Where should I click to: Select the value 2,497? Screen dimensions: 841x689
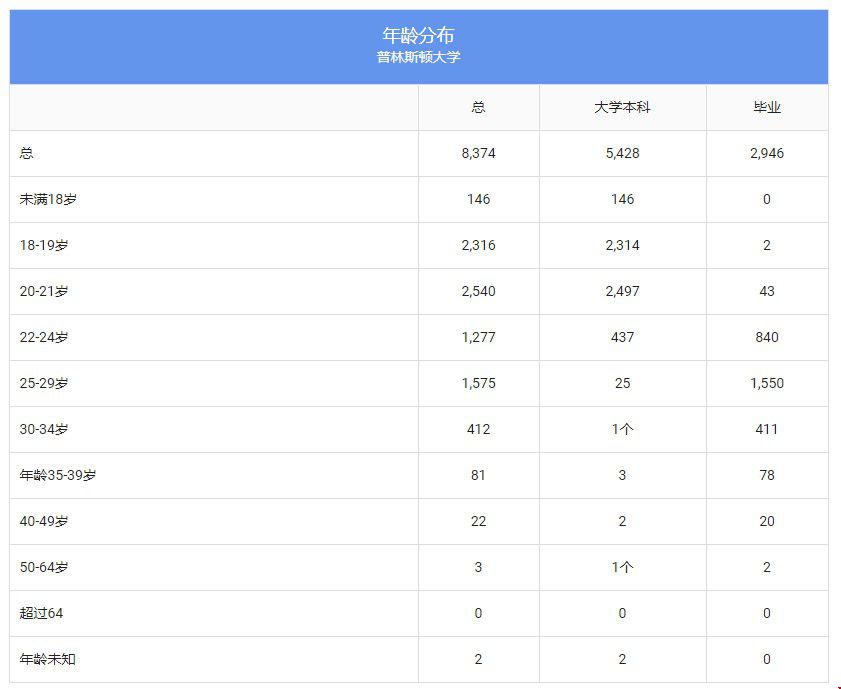click(622, 291)
